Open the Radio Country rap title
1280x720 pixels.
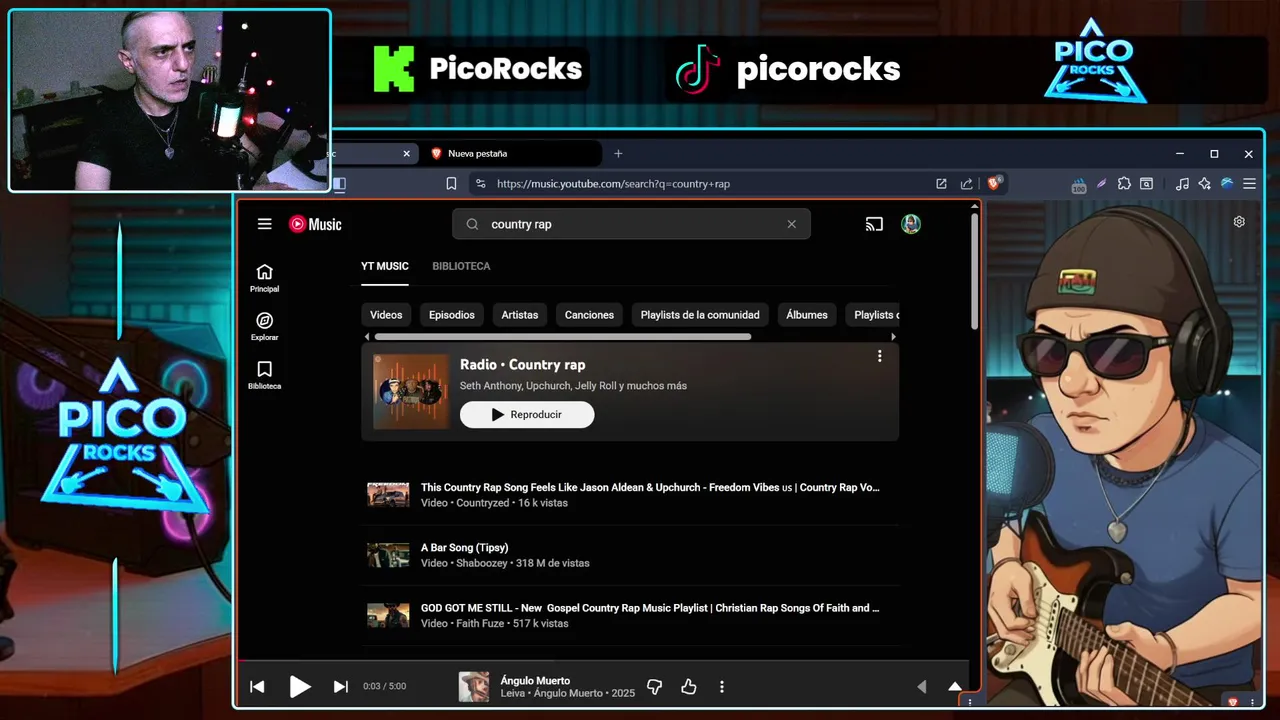point(522,364)
